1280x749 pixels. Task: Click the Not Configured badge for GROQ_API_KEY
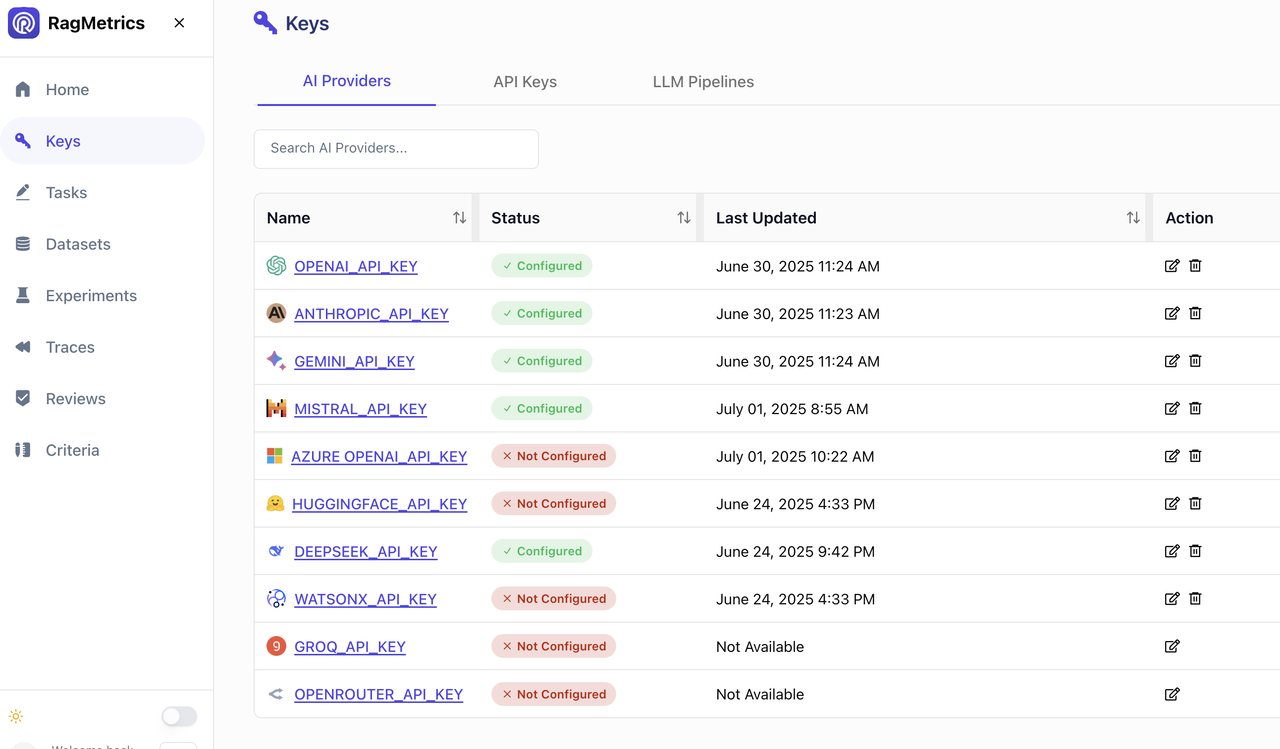pos(554,646)
